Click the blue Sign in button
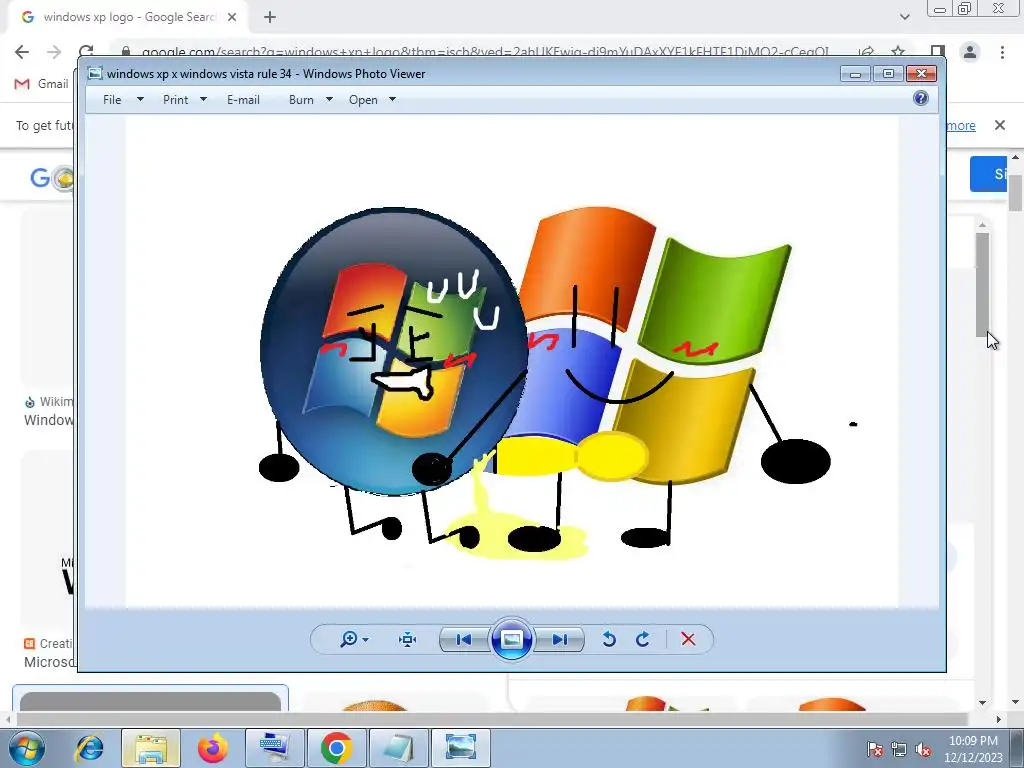This screenshot has height=768, width=1024. tap(989, 174)
